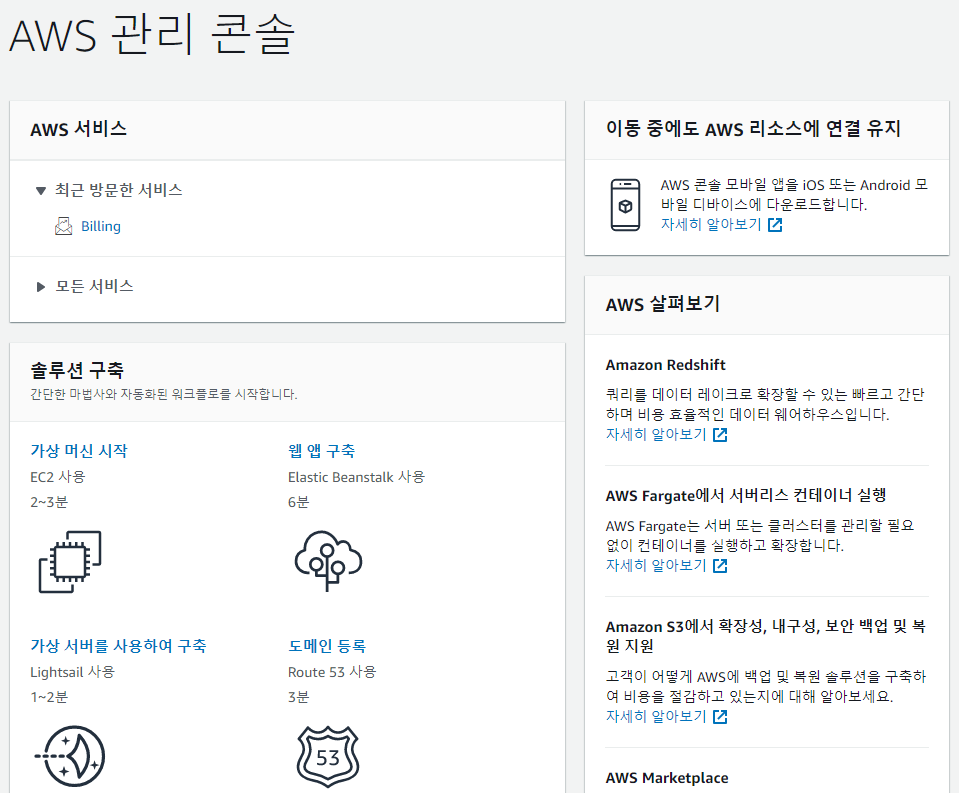The width and height of the screenshot is (959, 793).
Task: Click the 이동 중에도 AWS 리소스에 연결 유지 header
Action: tap(753, 129)
